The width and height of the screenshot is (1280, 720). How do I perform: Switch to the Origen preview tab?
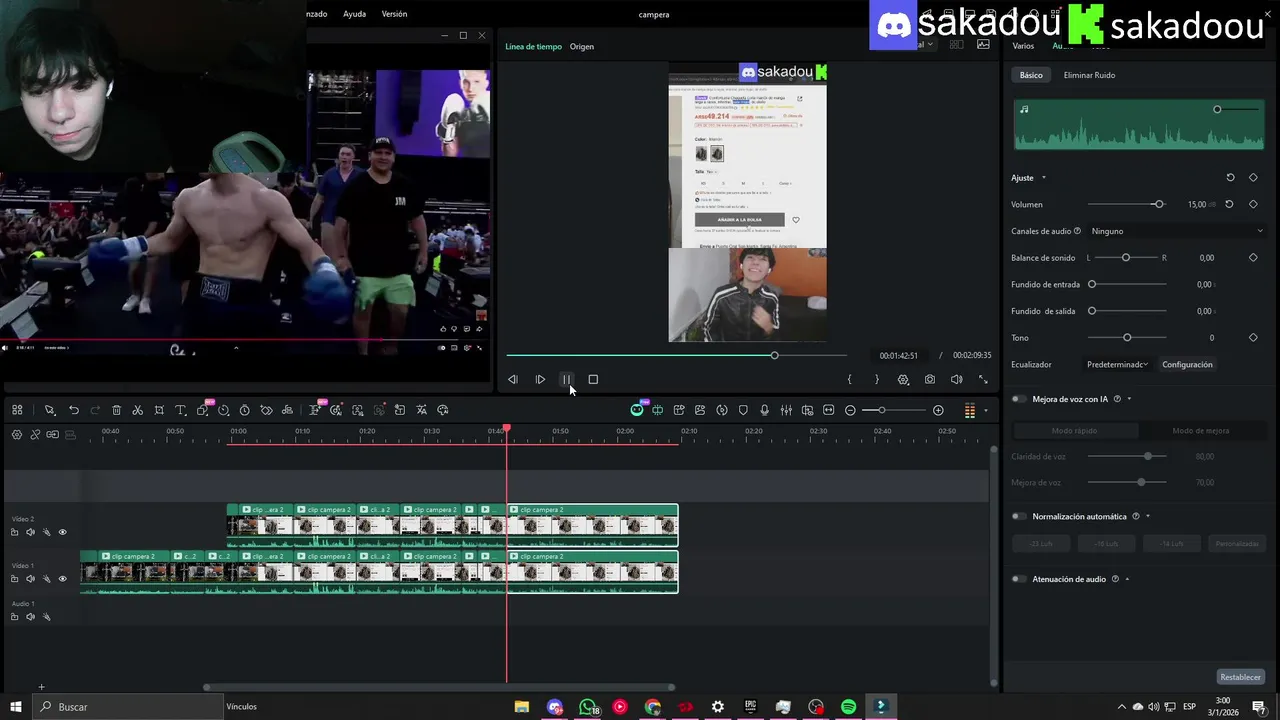(x=582, y=46)
